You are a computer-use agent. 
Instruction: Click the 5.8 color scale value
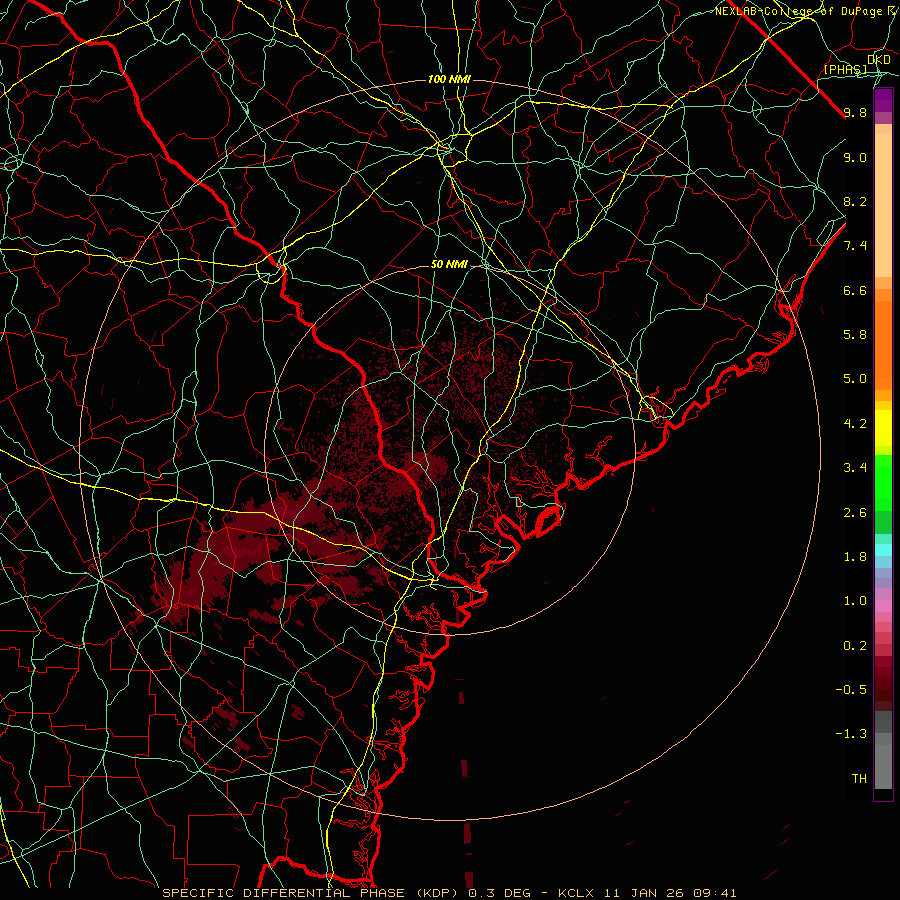(855, 335)
